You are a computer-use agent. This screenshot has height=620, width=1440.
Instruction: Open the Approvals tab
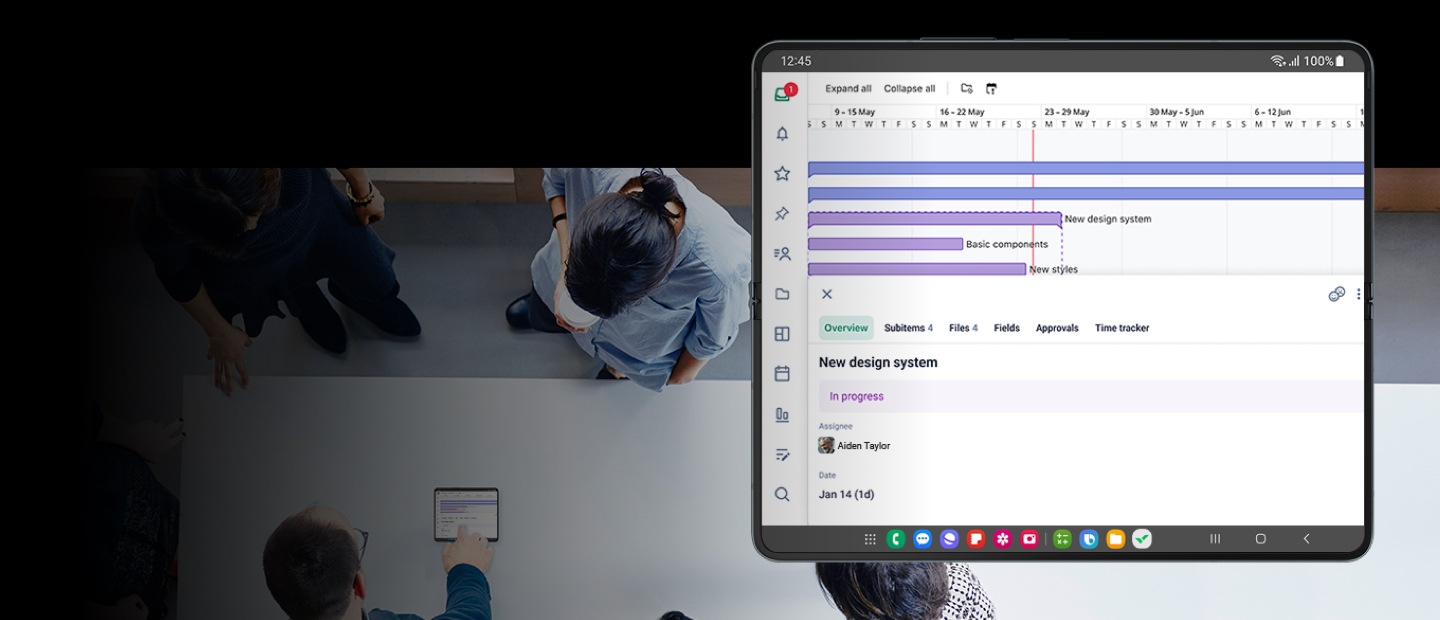(1057, 328)
